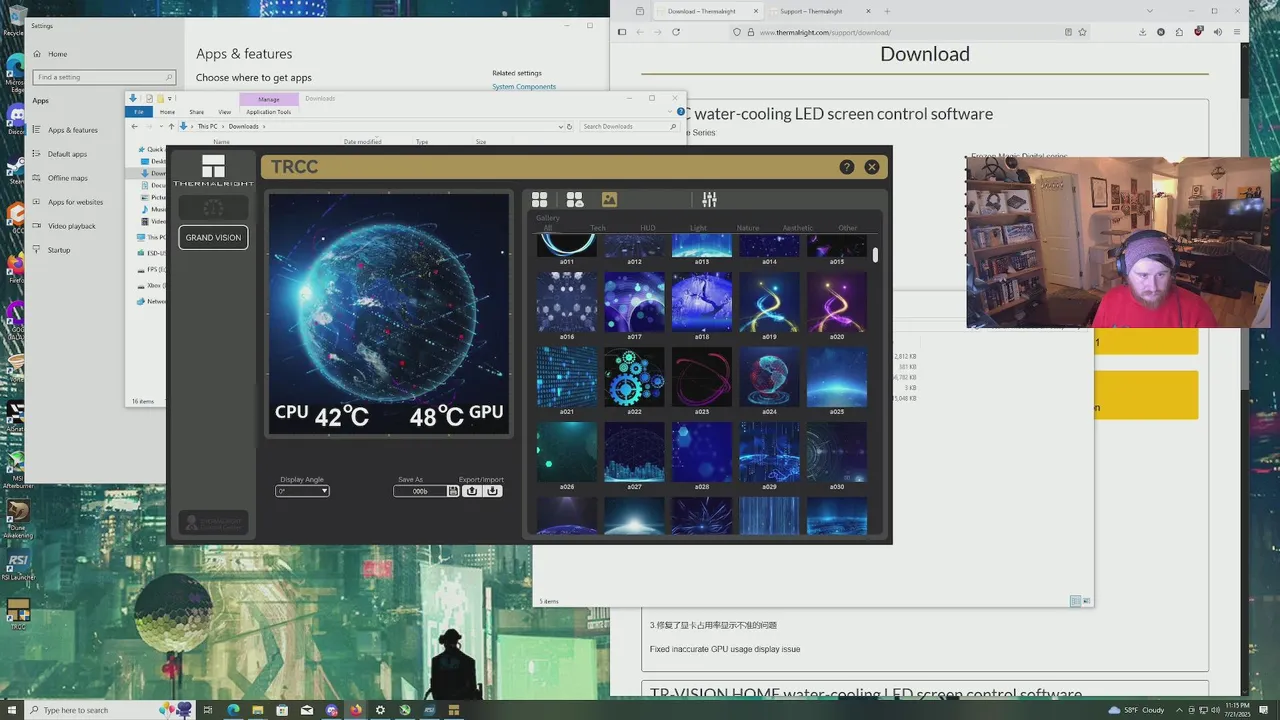This screenshot has width=1280, height=720.
Task: Select the Other gallery category tab
Action: 848,228
